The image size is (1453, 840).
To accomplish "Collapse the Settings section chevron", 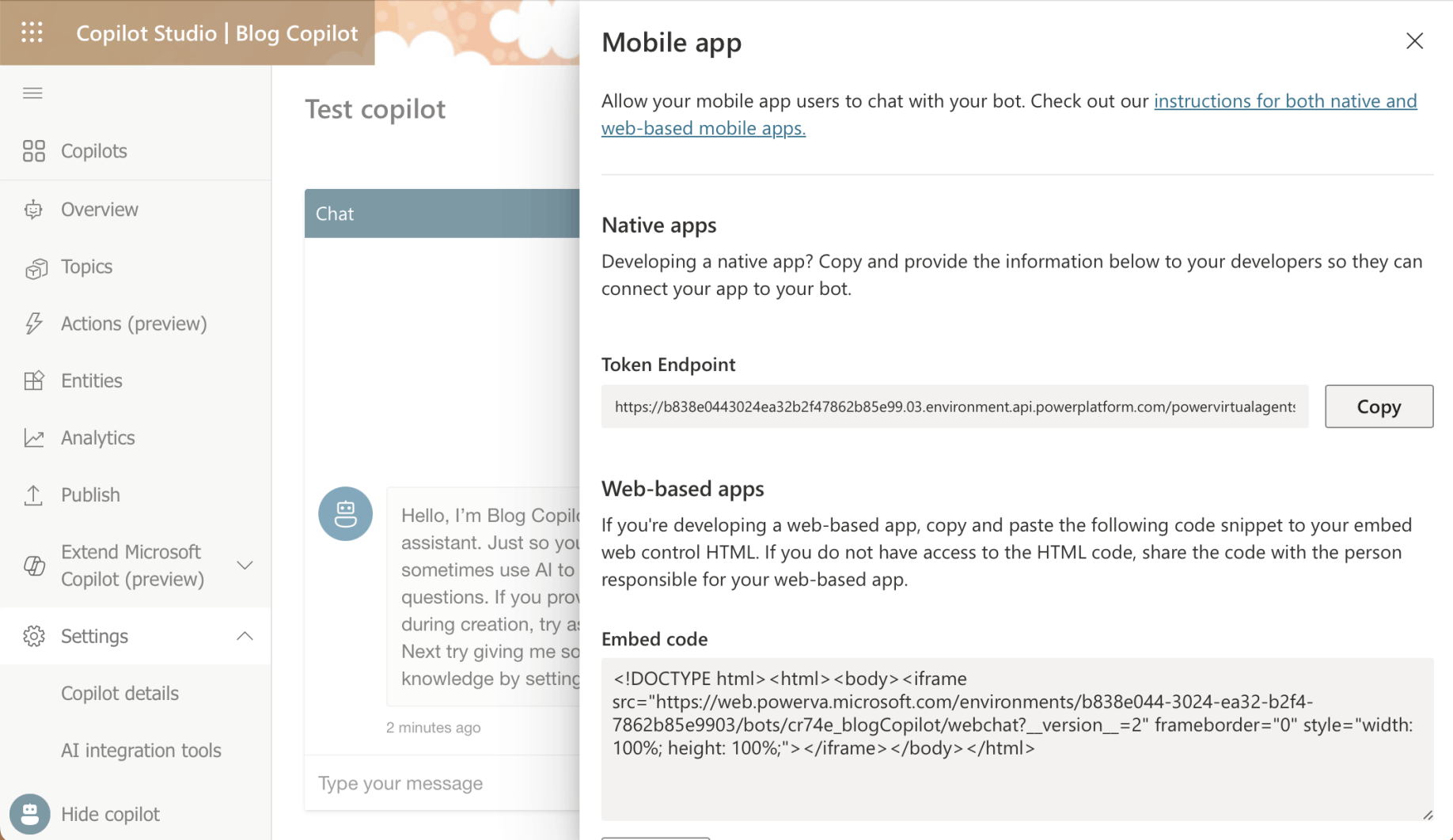I will click(245, 636).
